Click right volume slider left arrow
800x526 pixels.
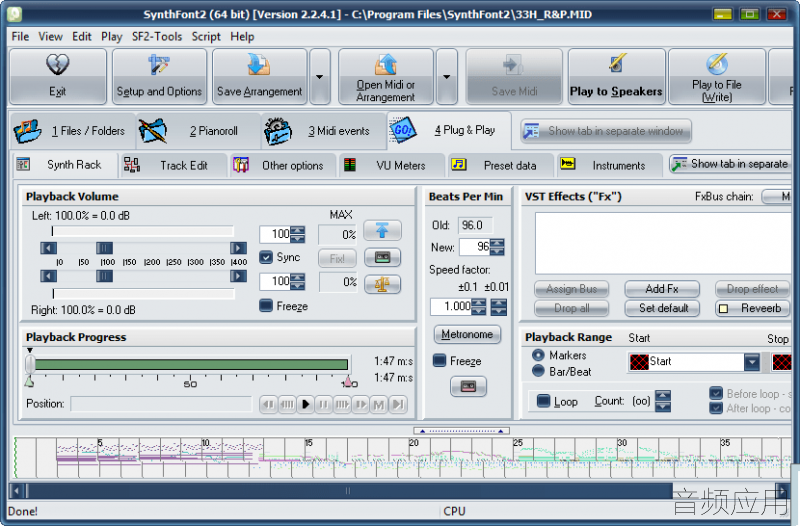coord(48,277)
